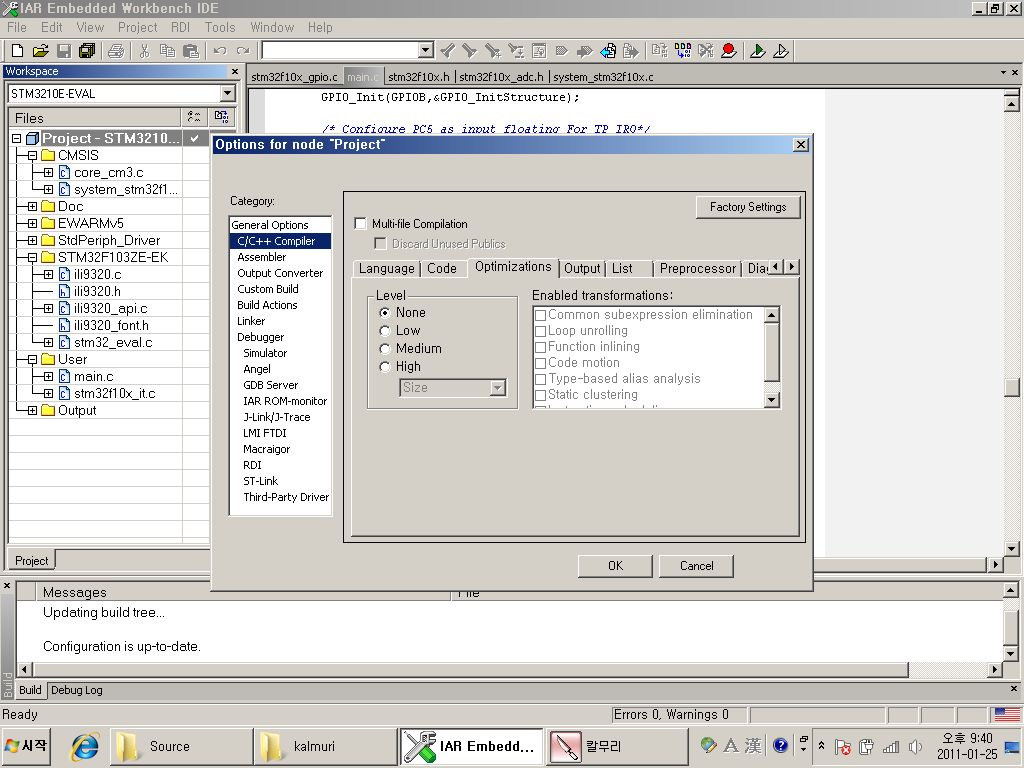Click the Enabled transformations scroll down arrow
The height and width of the screenshot is (768, 1024).
(x=771, y=400)
